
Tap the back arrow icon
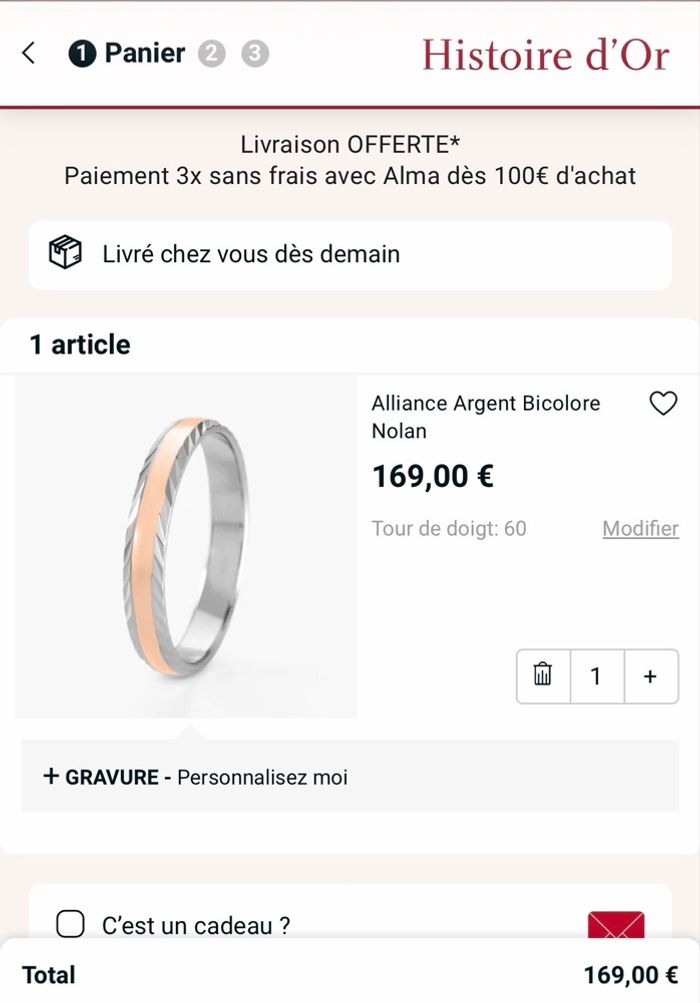(29, 53)
